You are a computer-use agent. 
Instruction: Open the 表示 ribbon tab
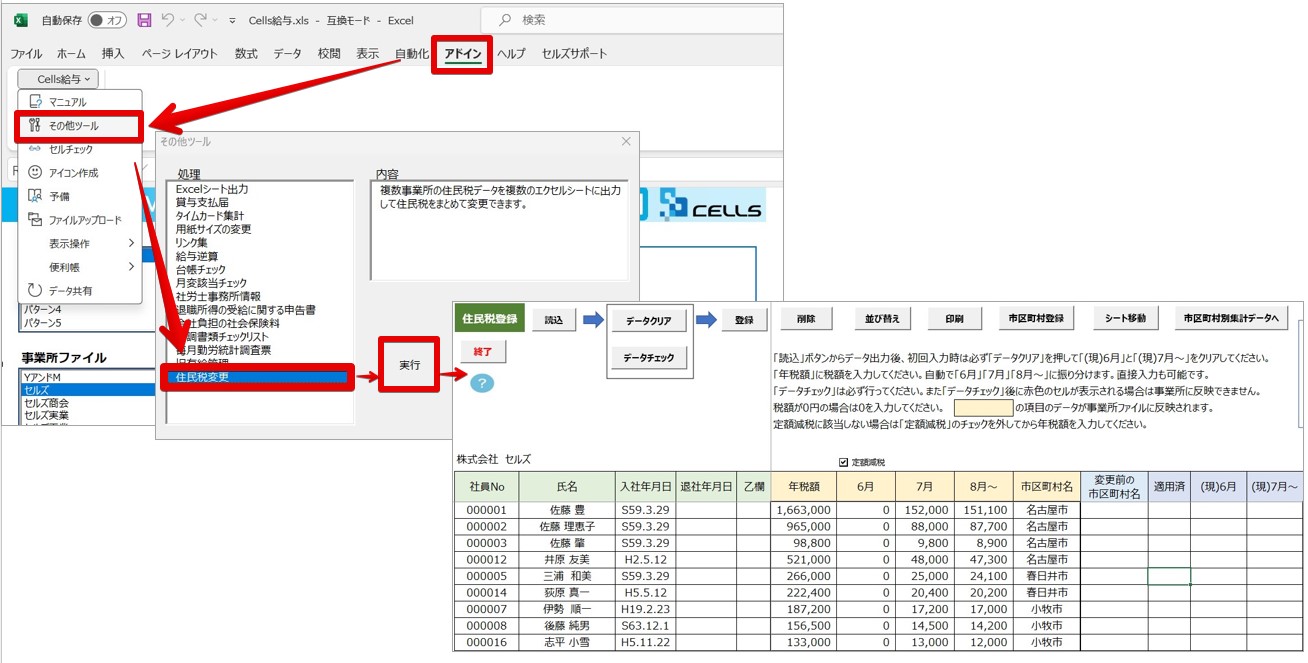367,54
